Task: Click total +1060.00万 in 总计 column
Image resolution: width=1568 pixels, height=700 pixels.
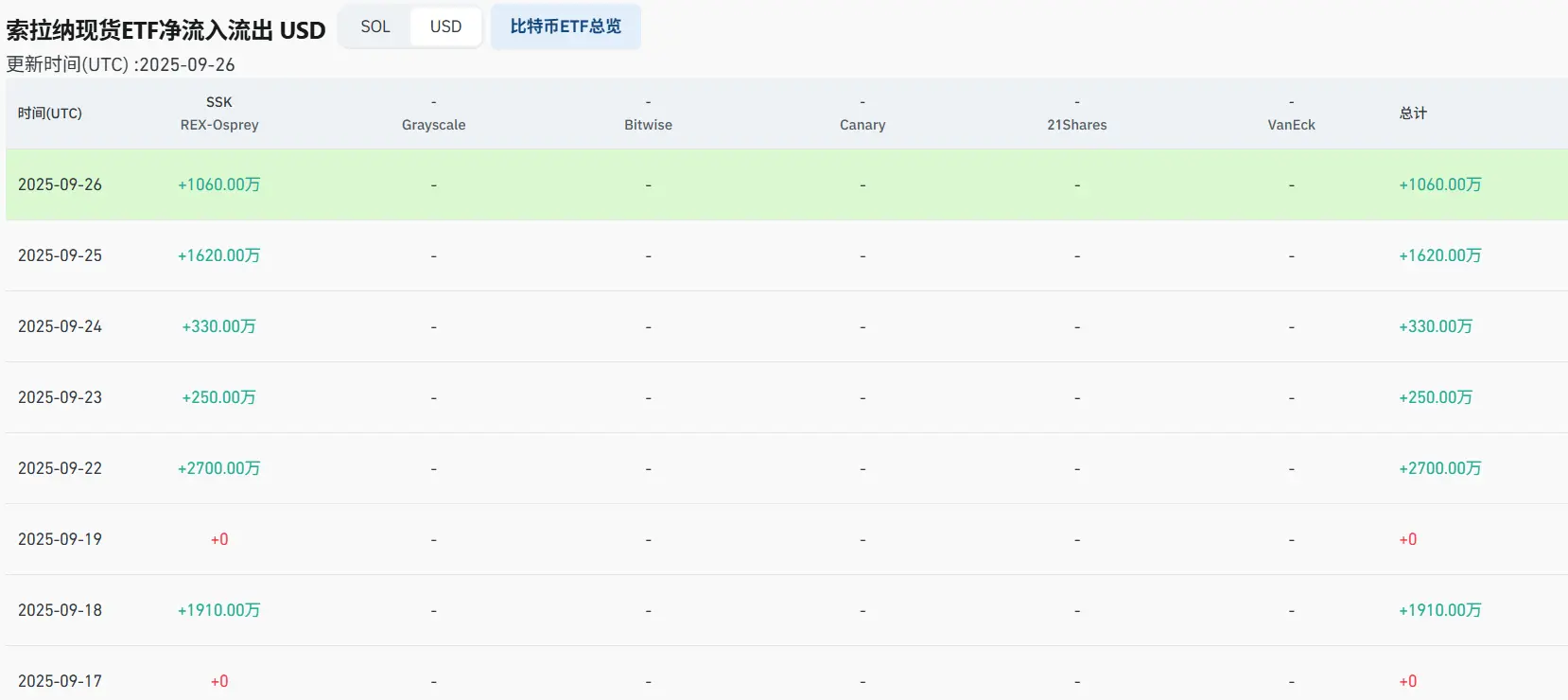Action: 1440,184
